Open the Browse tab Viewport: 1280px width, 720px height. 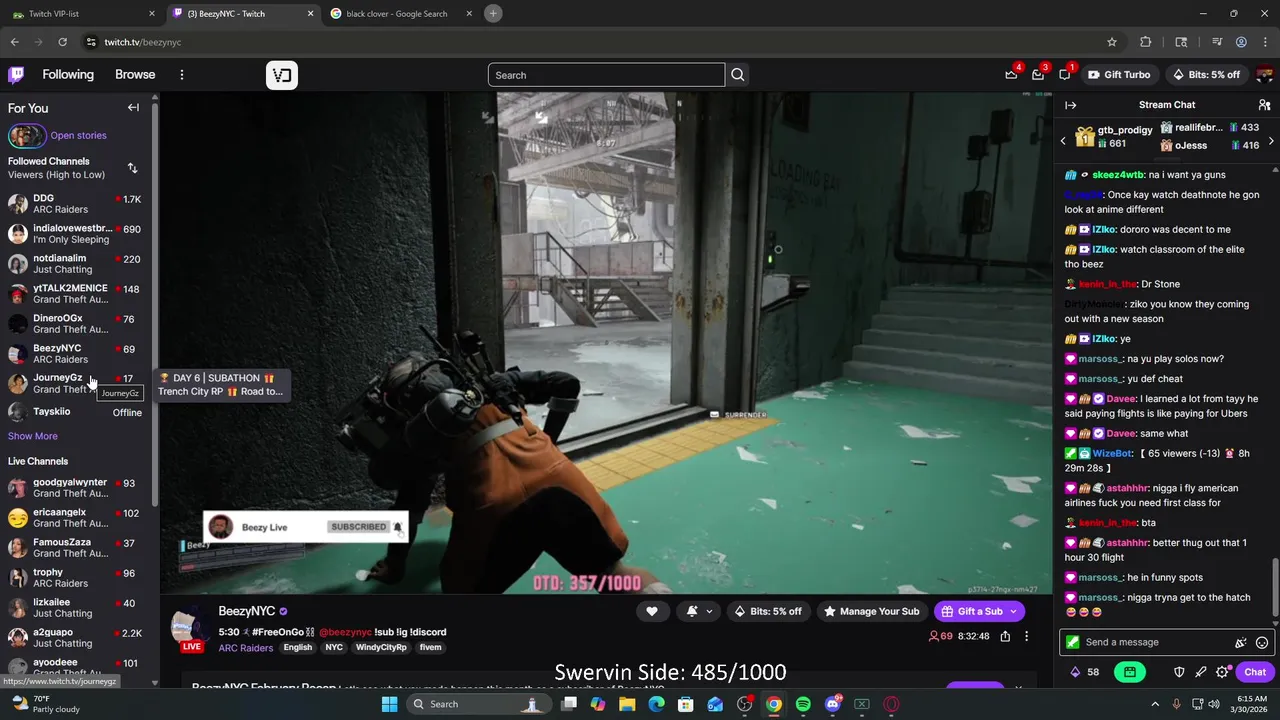click(135, 75)
